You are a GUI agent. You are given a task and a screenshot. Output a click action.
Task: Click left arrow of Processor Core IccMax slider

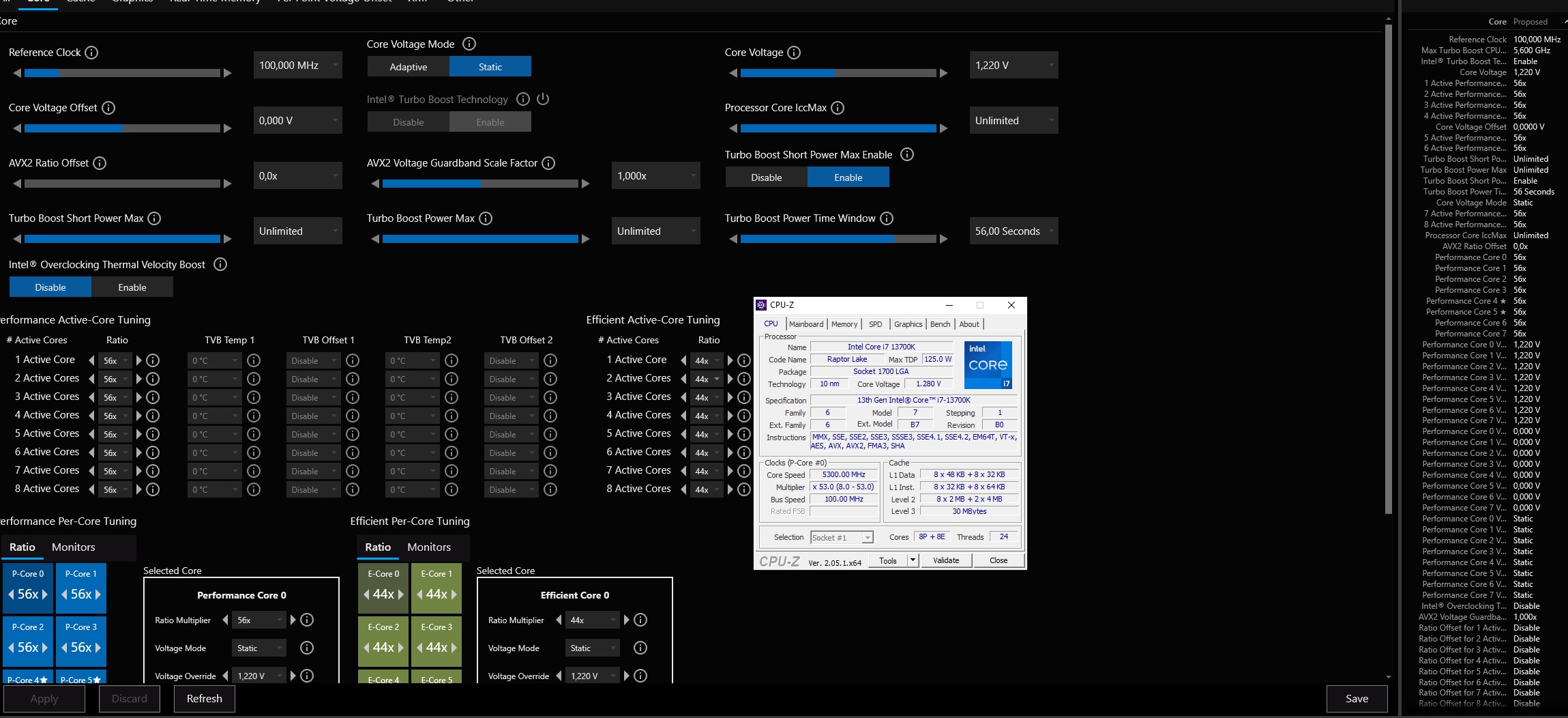(733, 128)
